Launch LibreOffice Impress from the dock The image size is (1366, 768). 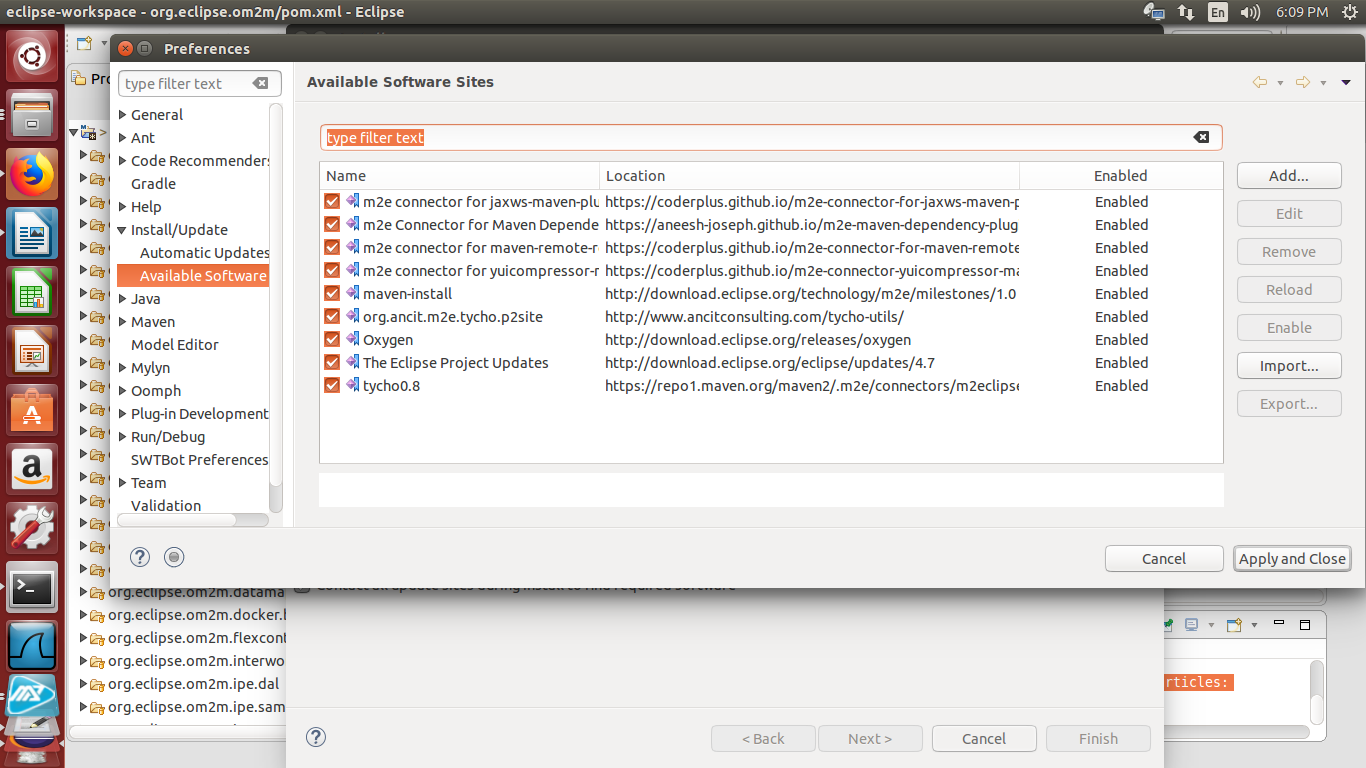[32, 352]
